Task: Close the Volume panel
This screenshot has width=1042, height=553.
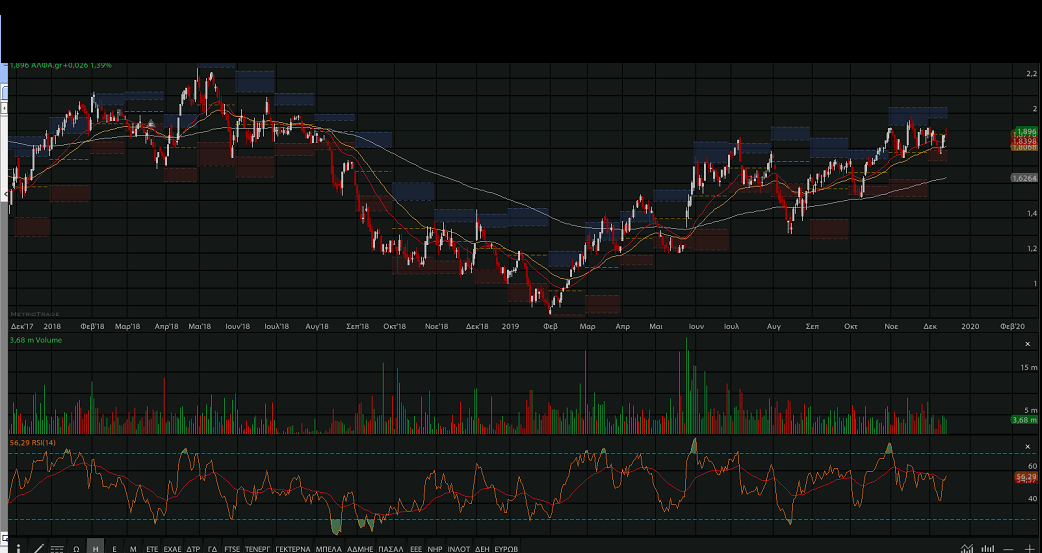Action: (x=1027, y=343)
